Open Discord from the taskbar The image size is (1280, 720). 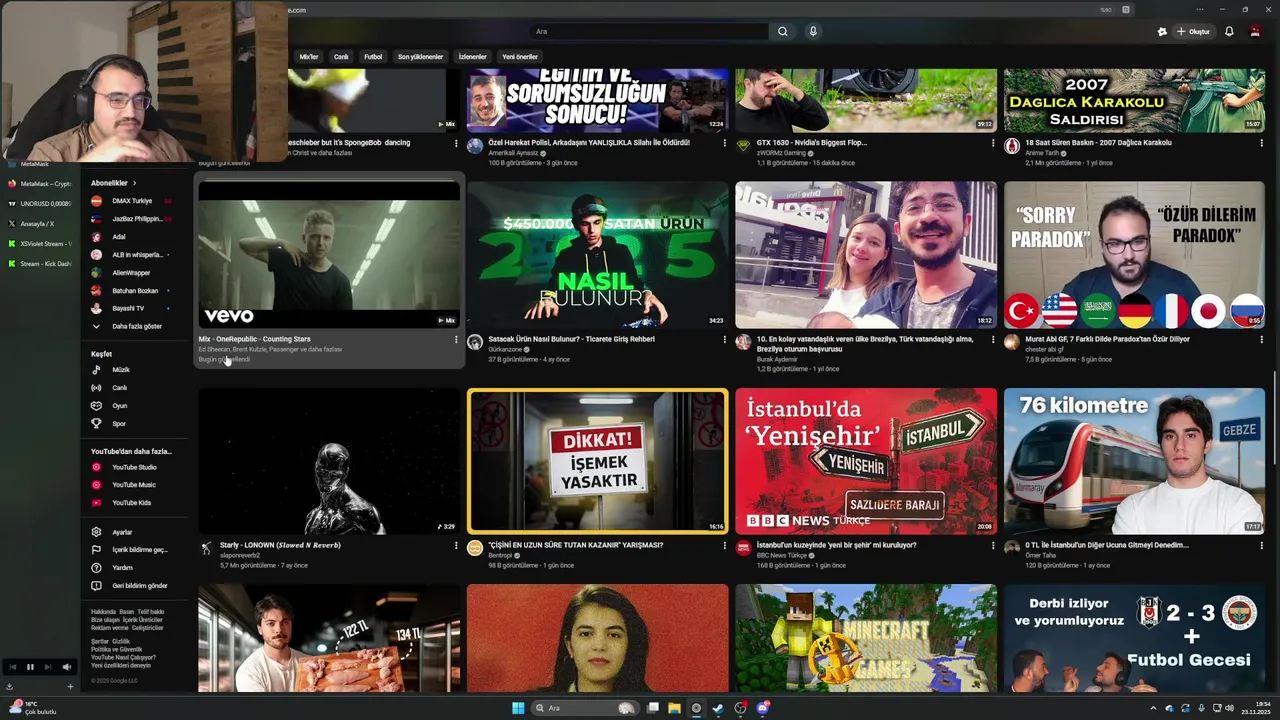pos(763,708)
